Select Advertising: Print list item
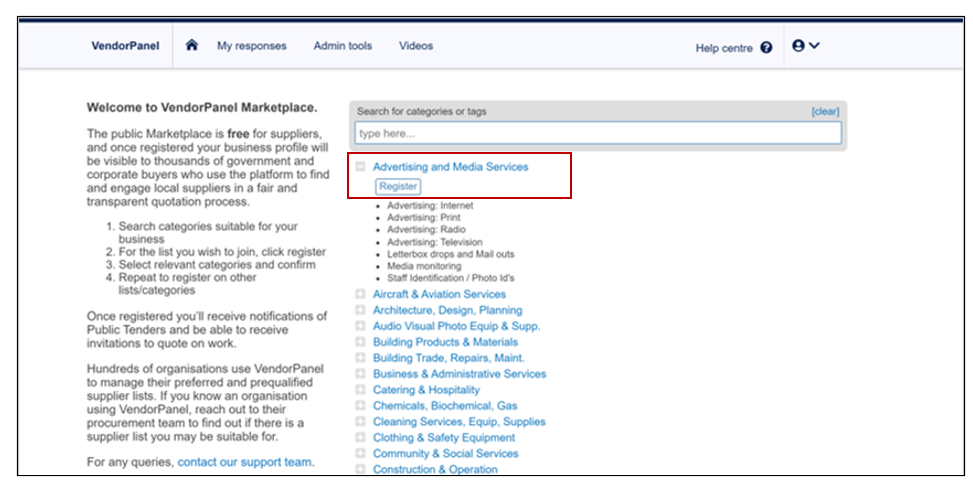Image resolution: width=973 pixels, height=484 pixels. point(424,218)
